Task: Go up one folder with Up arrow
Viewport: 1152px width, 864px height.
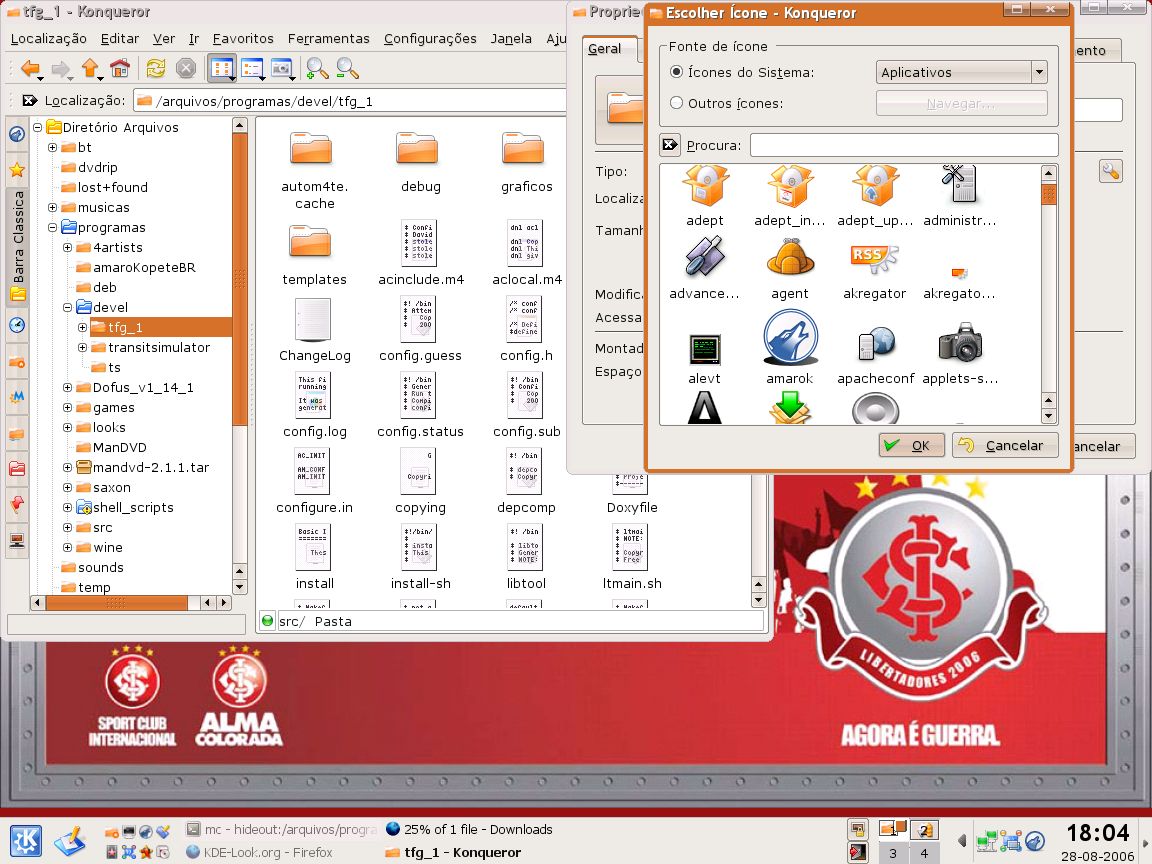Action: [90, 68]
